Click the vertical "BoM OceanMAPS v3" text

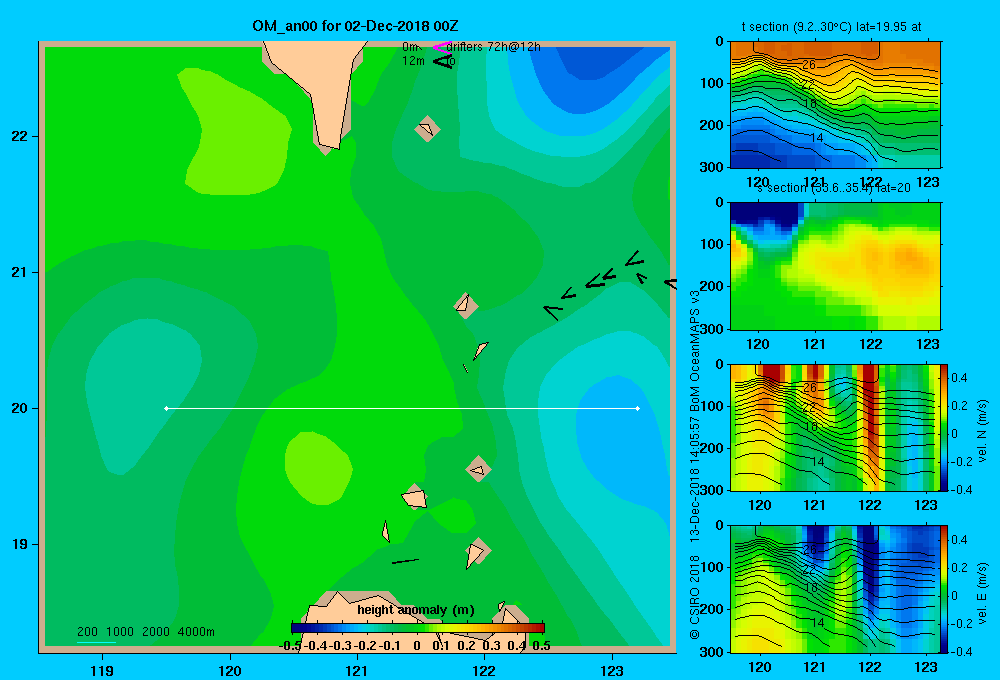click(x=695, y=351)
